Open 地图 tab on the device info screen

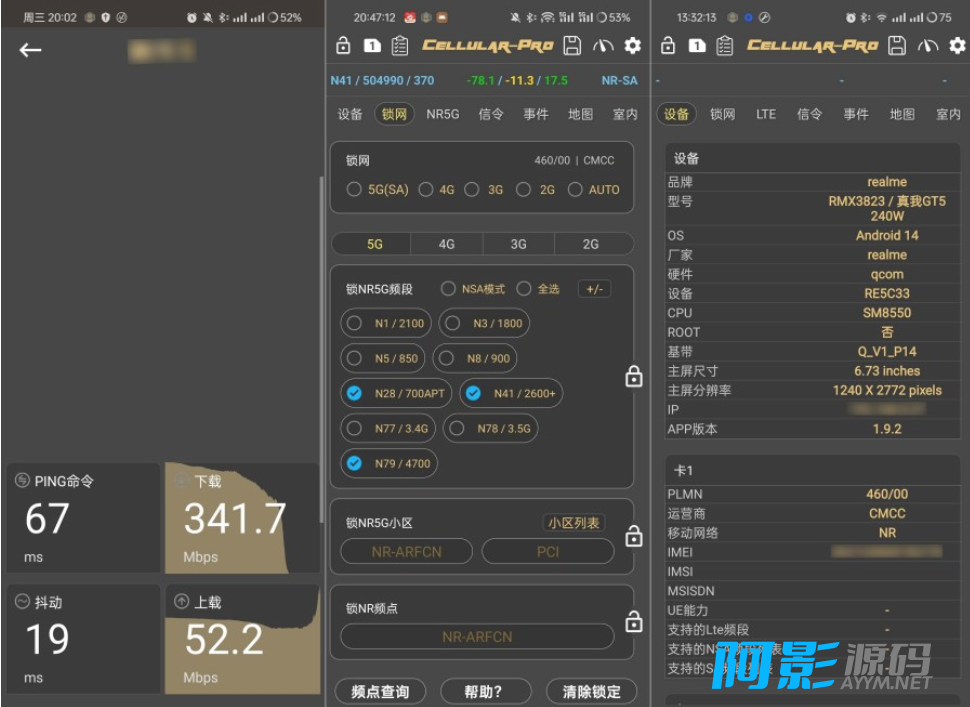click(902, 114)
